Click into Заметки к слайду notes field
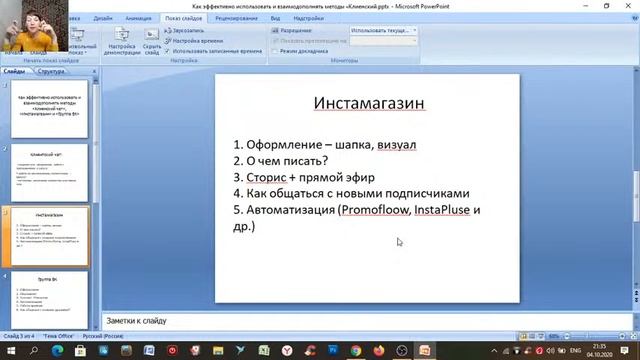 pyautogui.click(x=366, y=321)
